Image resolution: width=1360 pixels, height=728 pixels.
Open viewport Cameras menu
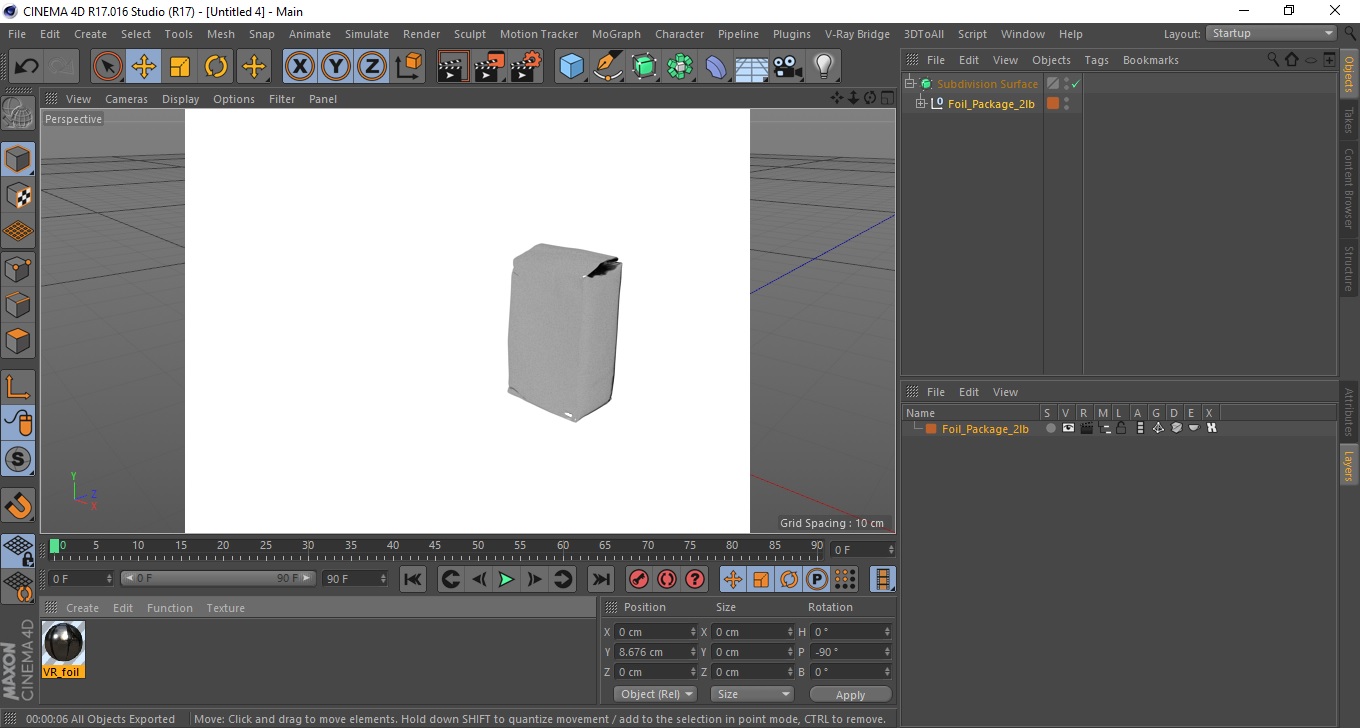point(126,99)
